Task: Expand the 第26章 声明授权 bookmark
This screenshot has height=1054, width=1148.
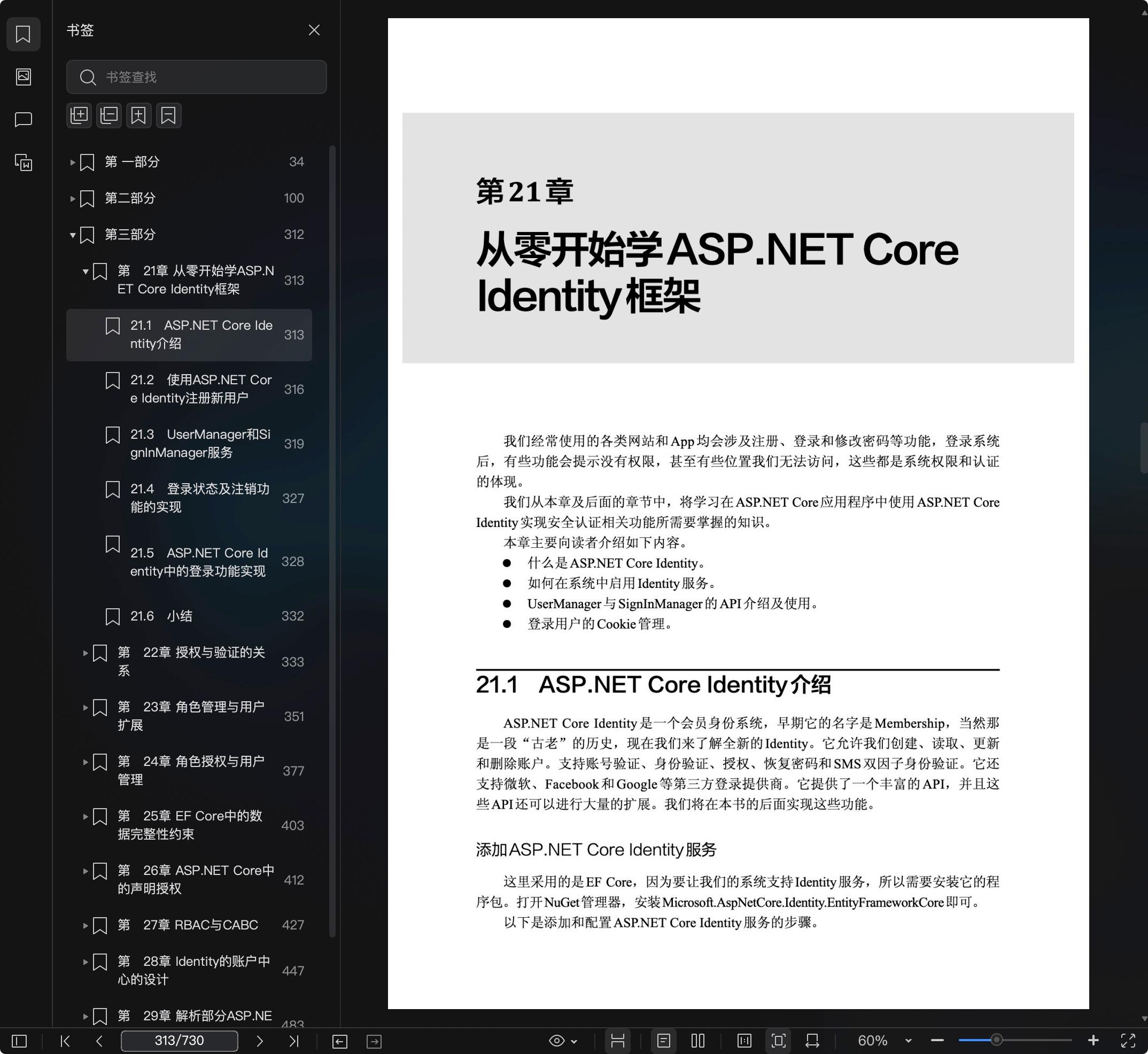Action: click(85, 871)
